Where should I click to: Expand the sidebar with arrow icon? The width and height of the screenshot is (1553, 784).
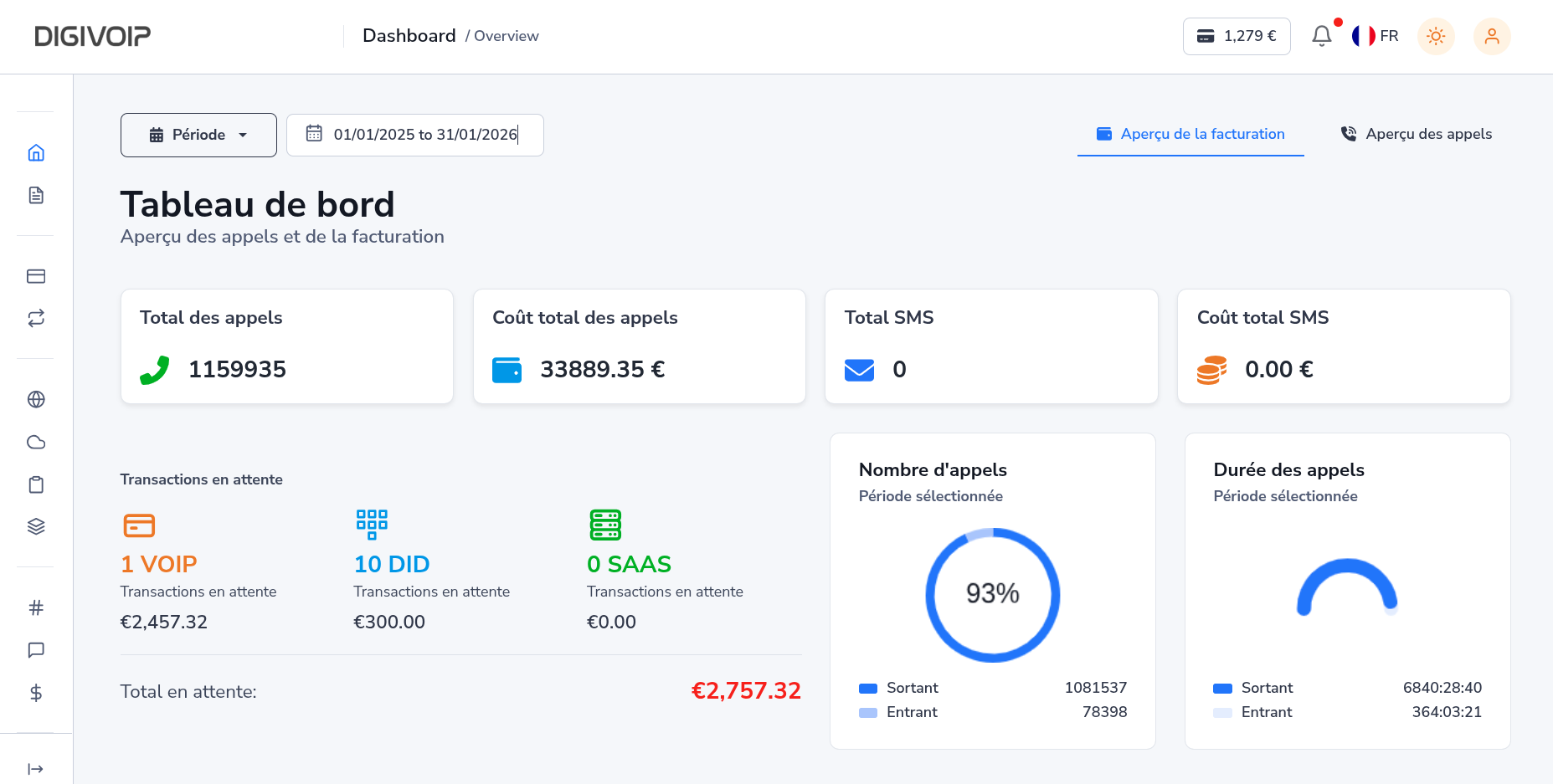coord(36,769)
